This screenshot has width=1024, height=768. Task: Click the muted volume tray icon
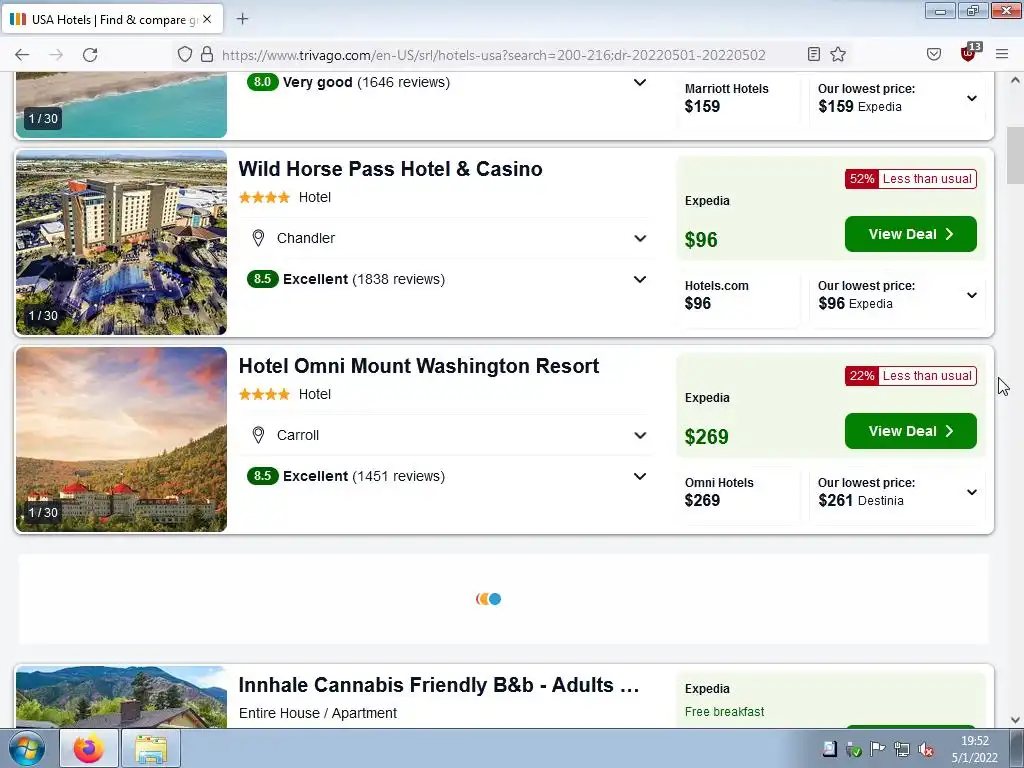[925, 749]
